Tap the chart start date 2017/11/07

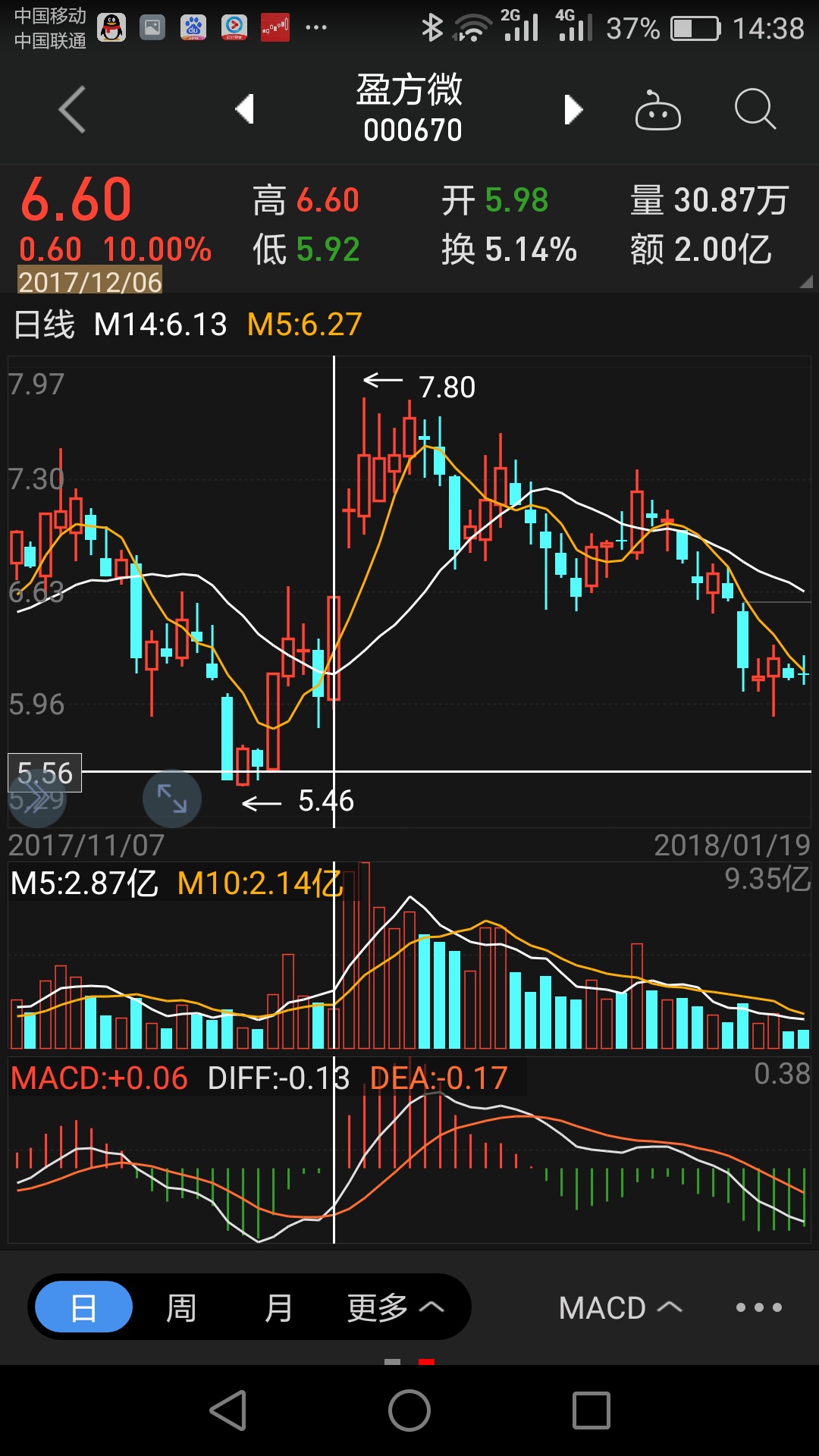pyautogui.click(x=86, y=844)
